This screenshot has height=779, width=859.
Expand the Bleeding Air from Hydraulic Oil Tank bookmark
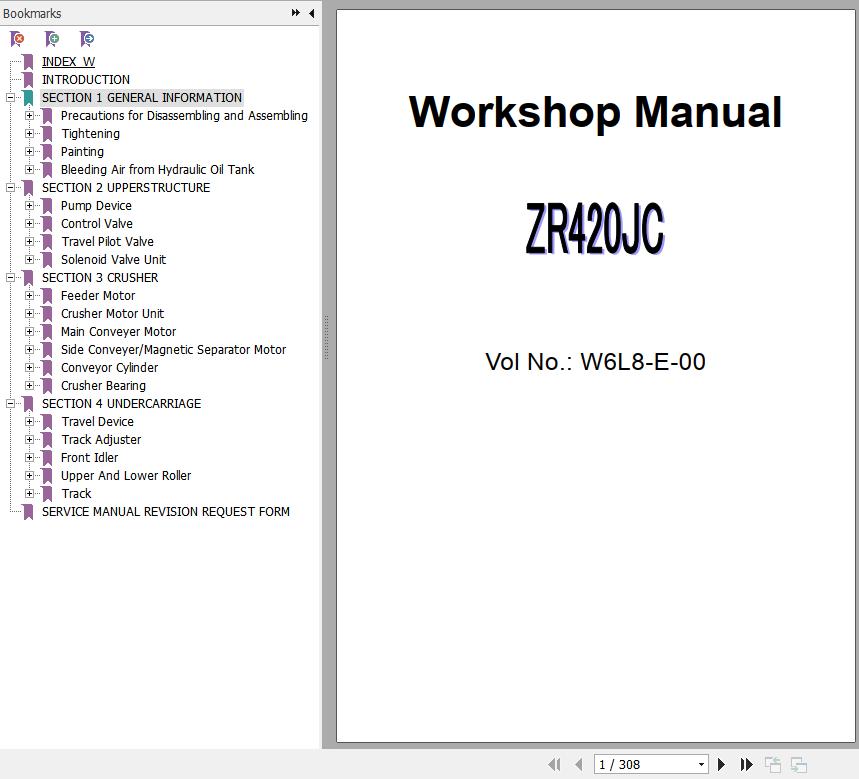tap(30, 170)
